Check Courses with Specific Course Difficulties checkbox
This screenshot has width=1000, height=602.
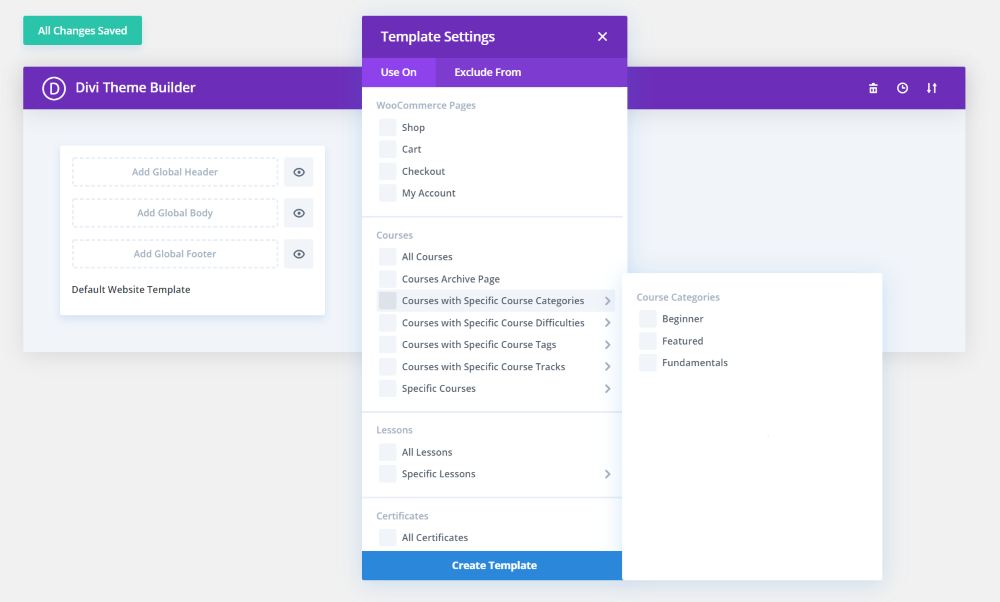coord(387,323)
